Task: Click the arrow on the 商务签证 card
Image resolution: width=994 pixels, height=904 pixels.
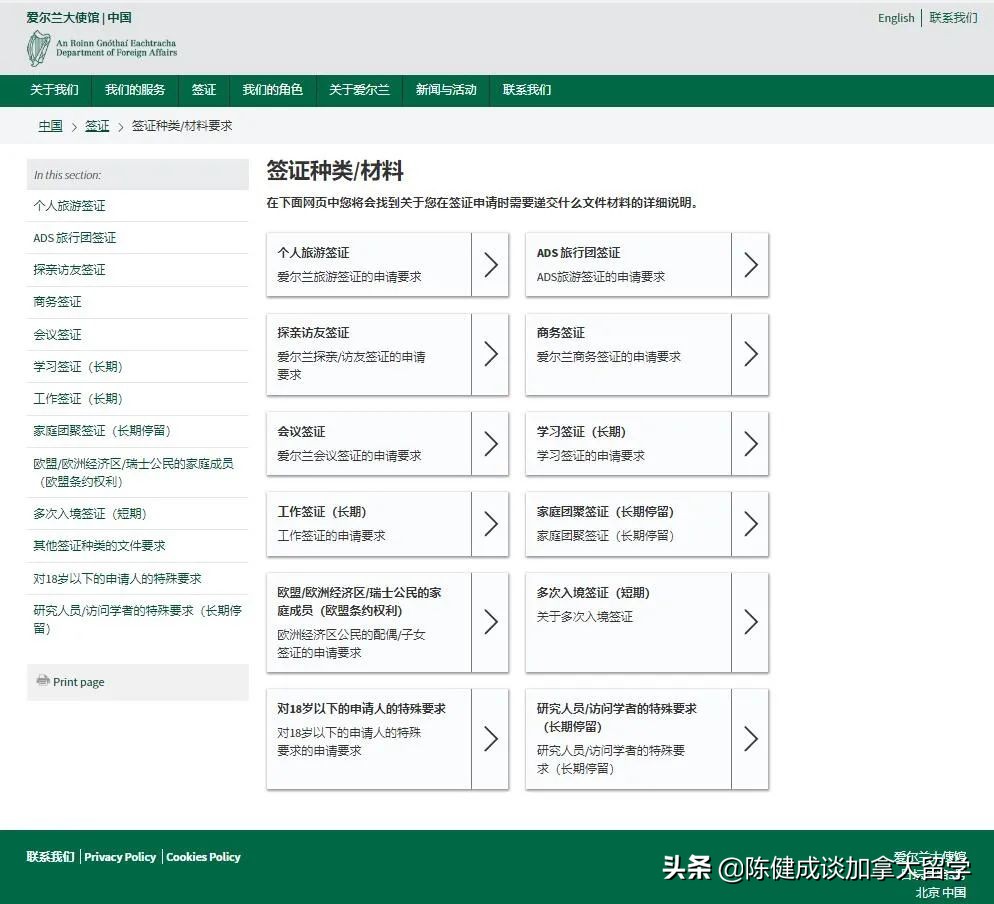Action: pos(750,355)
